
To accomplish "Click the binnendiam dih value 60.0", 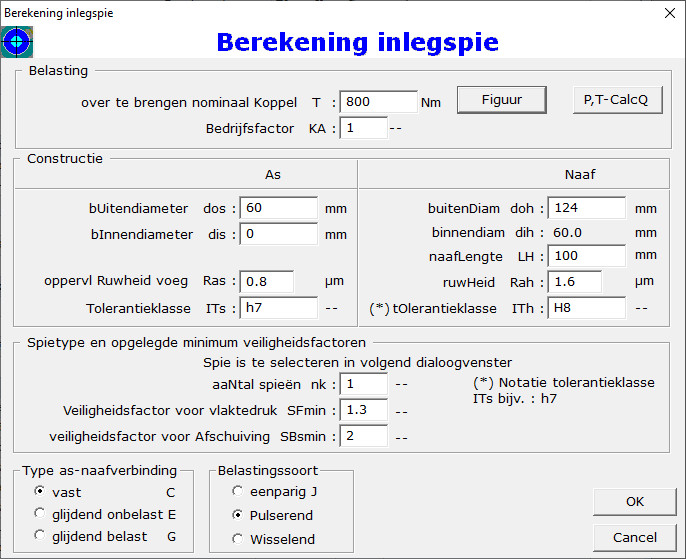I will [x=567, y=232].
